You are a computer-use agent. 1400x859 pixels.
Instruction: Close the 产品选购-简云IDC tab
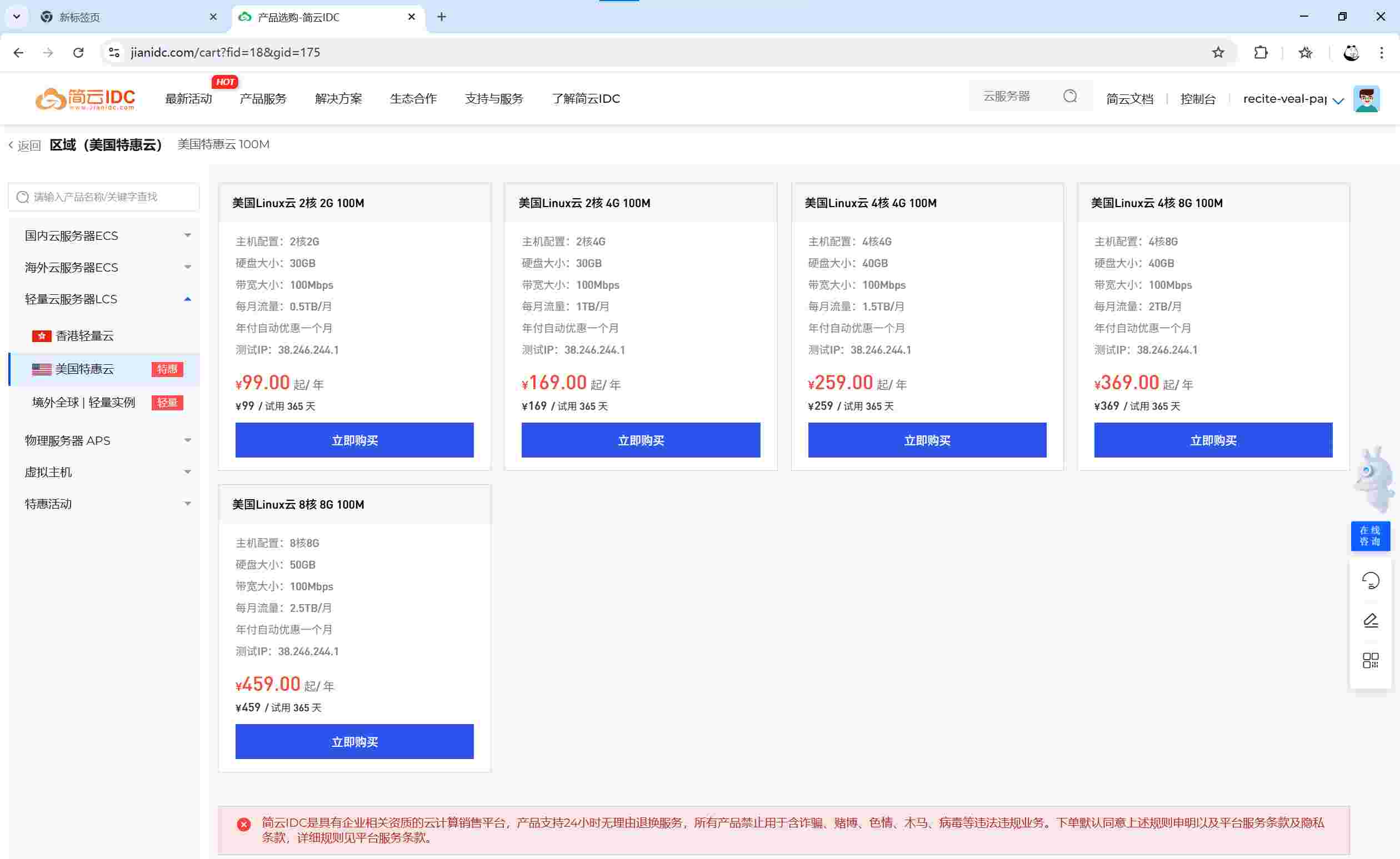(x=412, y=17)
